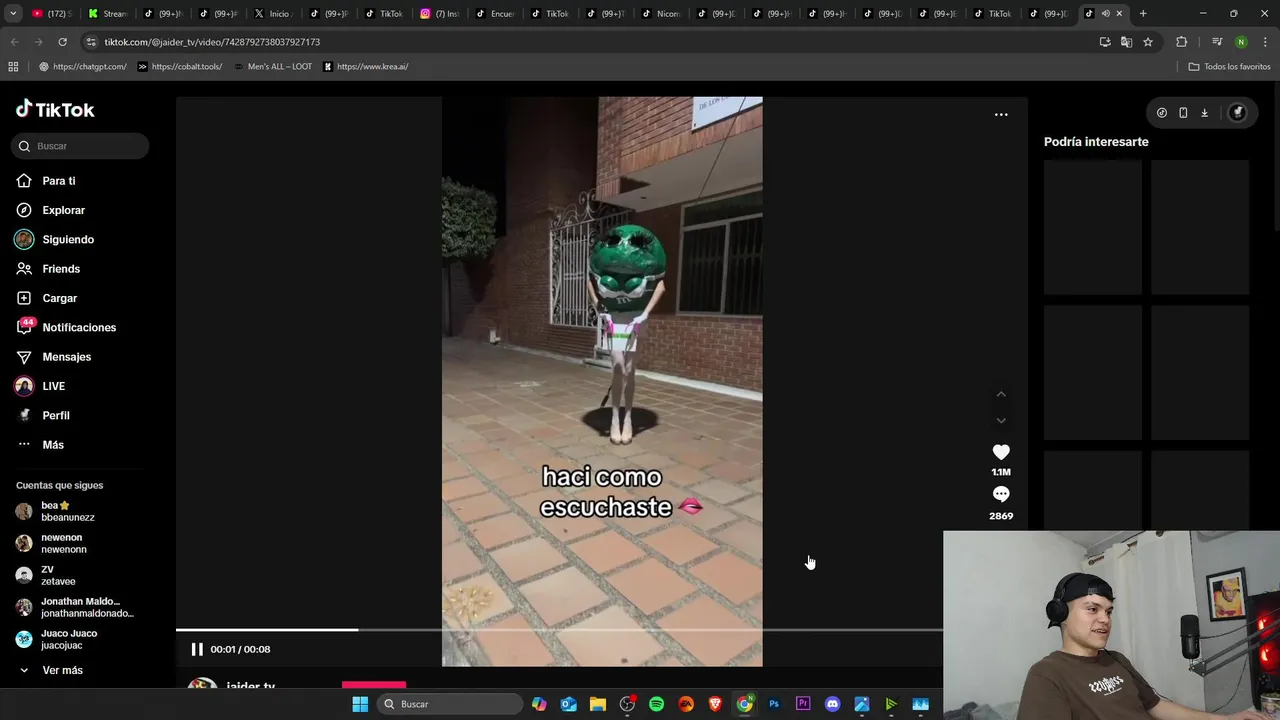Switch to the Stream tab

(x=107, y=13)
